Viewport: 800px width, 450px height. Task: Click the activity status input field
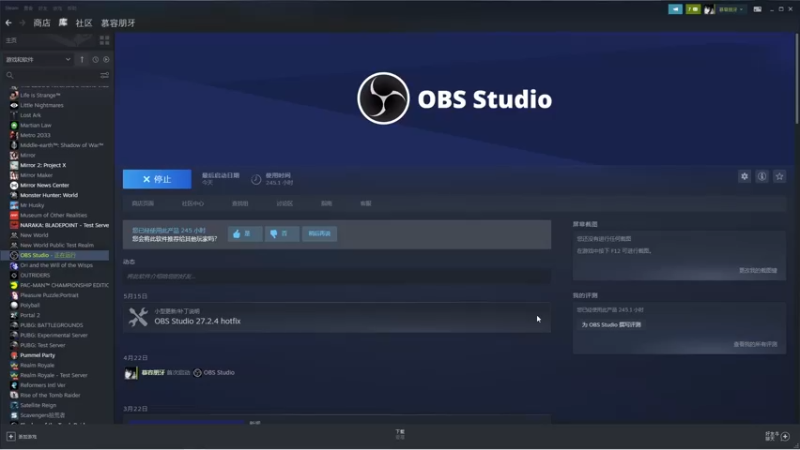point(337,277)
